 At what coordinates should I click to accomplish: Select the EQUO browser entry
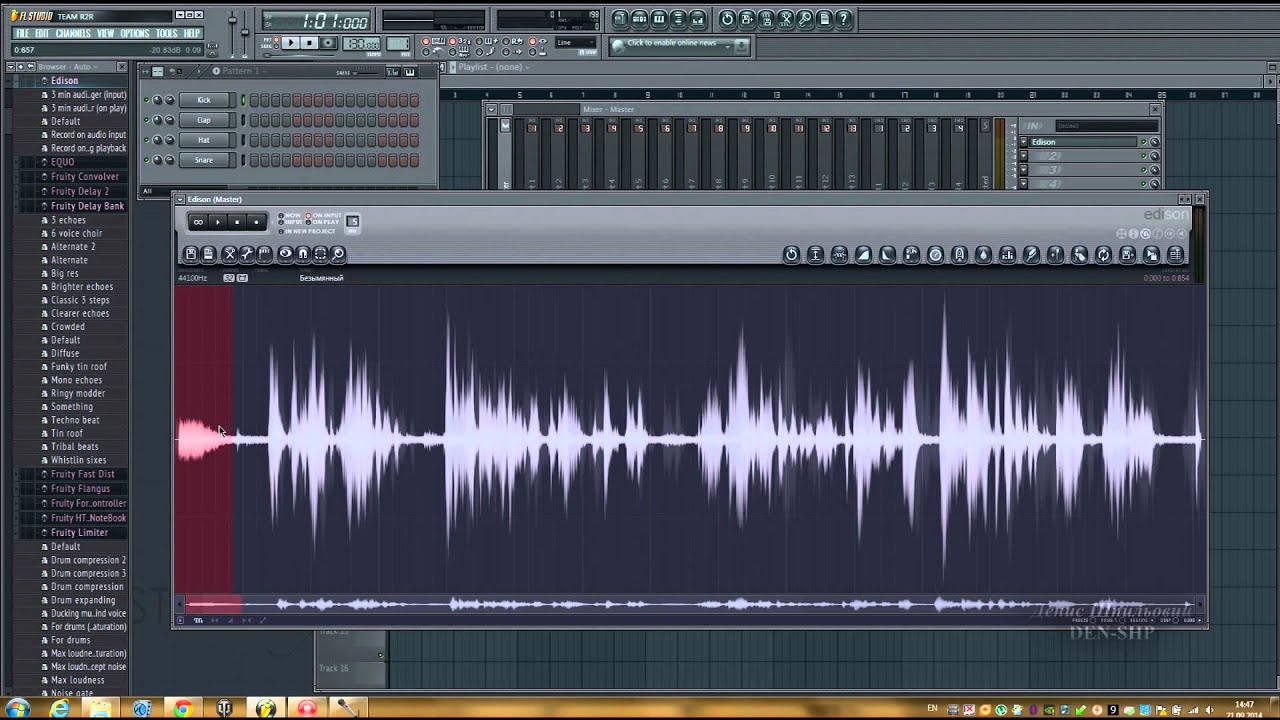point(62,162)
